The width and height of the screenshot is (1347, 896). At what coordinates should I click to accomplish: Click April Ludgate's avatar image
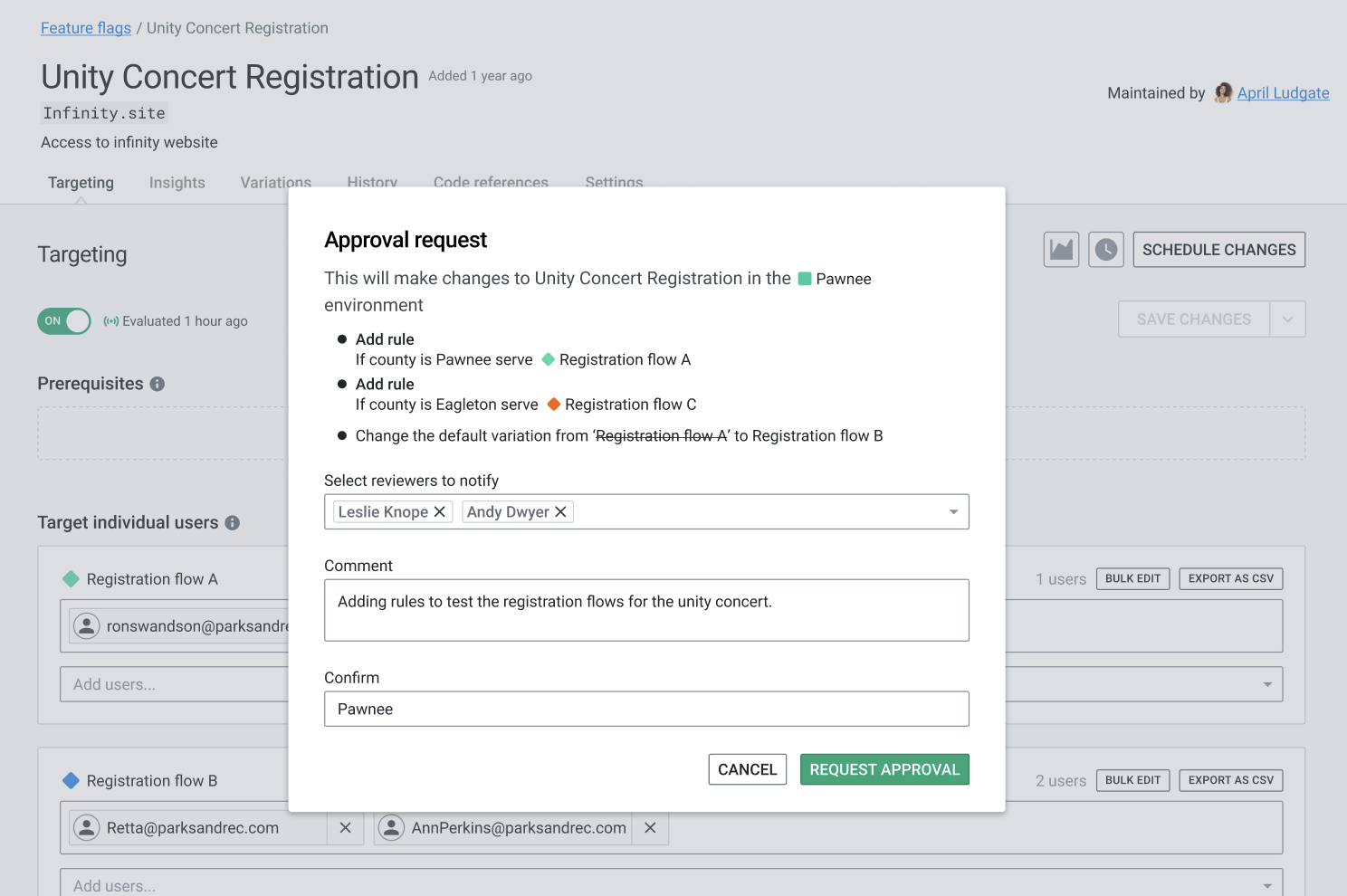point(1223,92)
